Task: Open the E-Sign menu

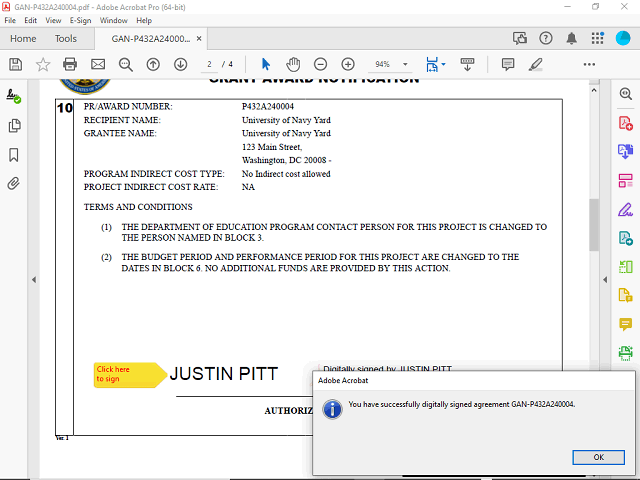Action: pyautogui.click(x=80, y=20)
